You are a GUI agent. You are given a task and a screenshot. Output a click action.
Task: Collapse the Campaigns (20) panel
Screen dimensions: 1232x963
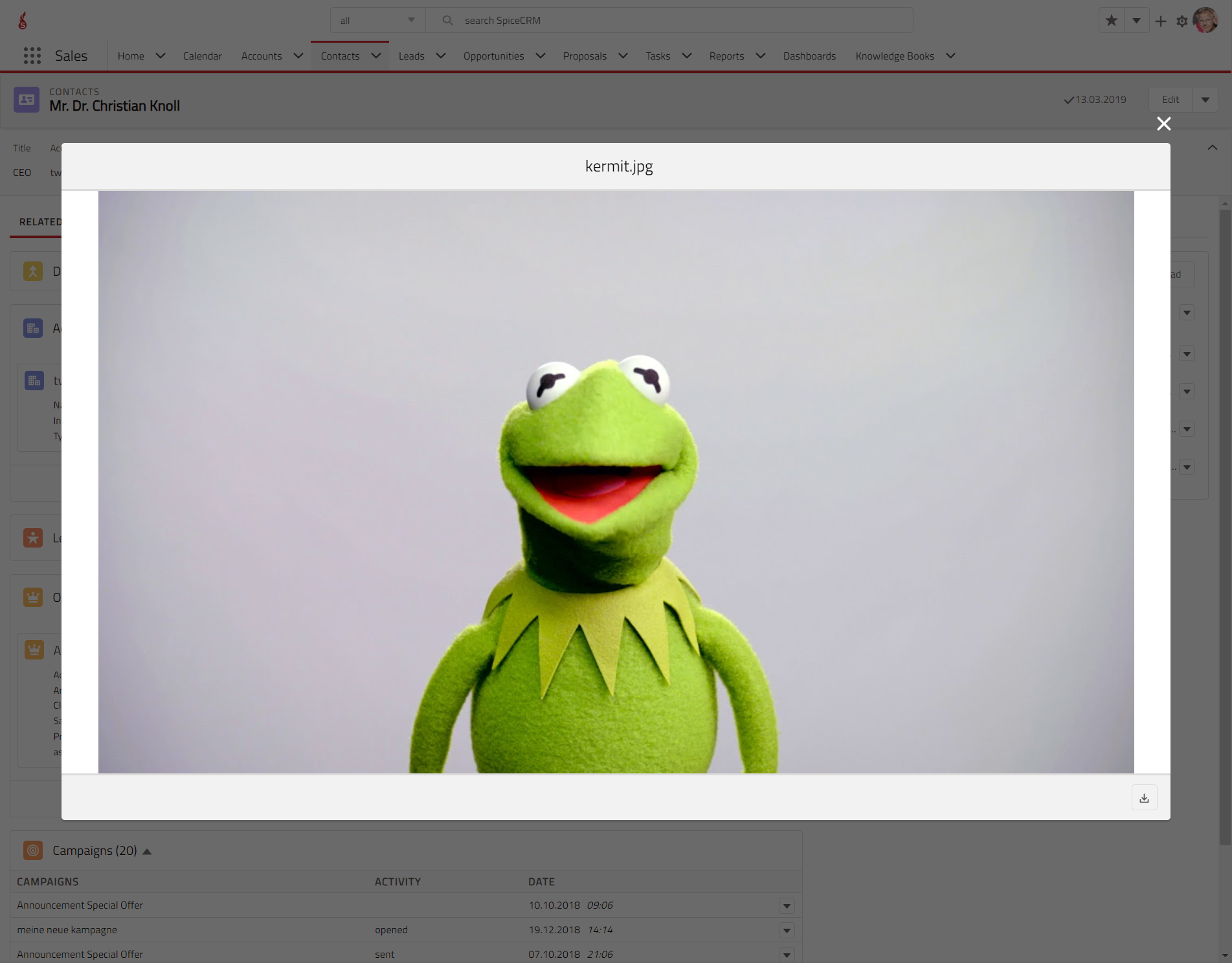tap(147, 851)
